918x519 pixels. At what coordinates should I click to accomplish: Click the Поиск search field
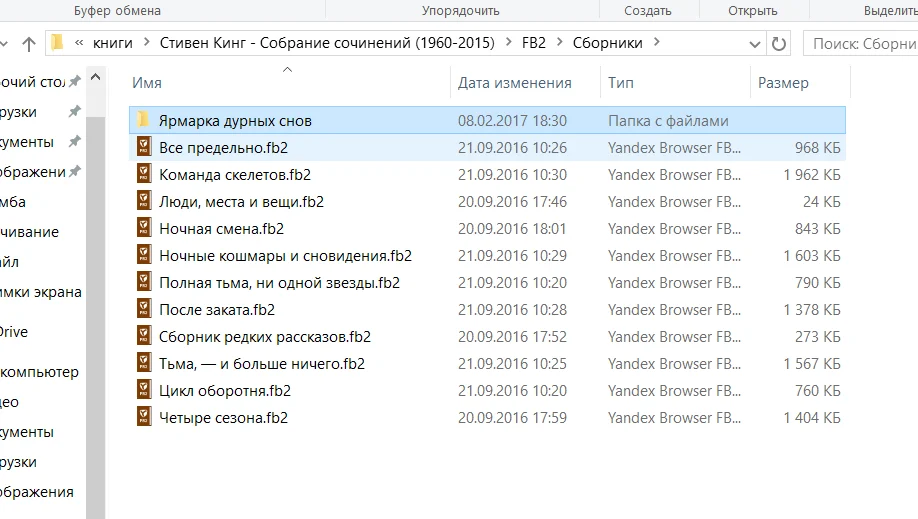pos(861,44)
